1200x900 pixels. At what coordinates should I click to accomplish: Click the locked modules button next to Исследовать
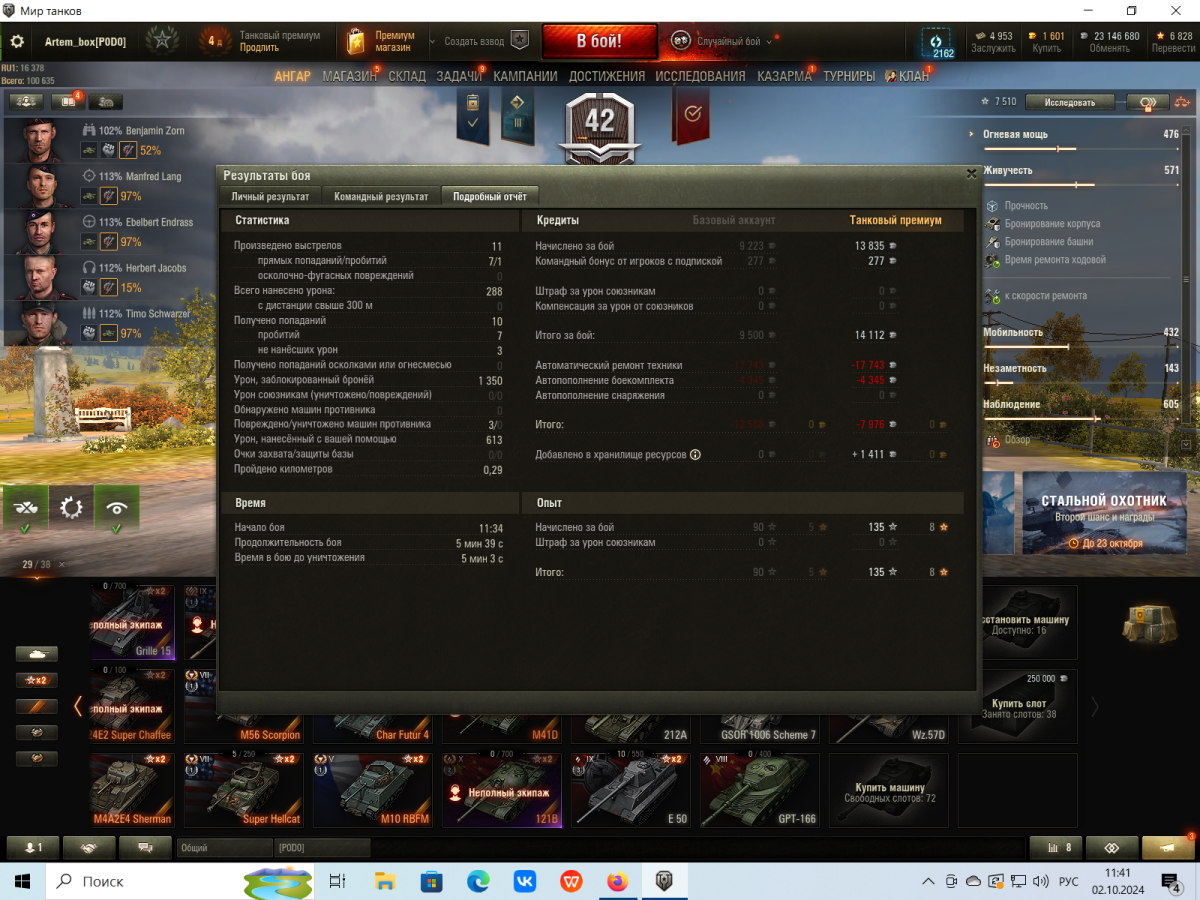[1147, 102]
